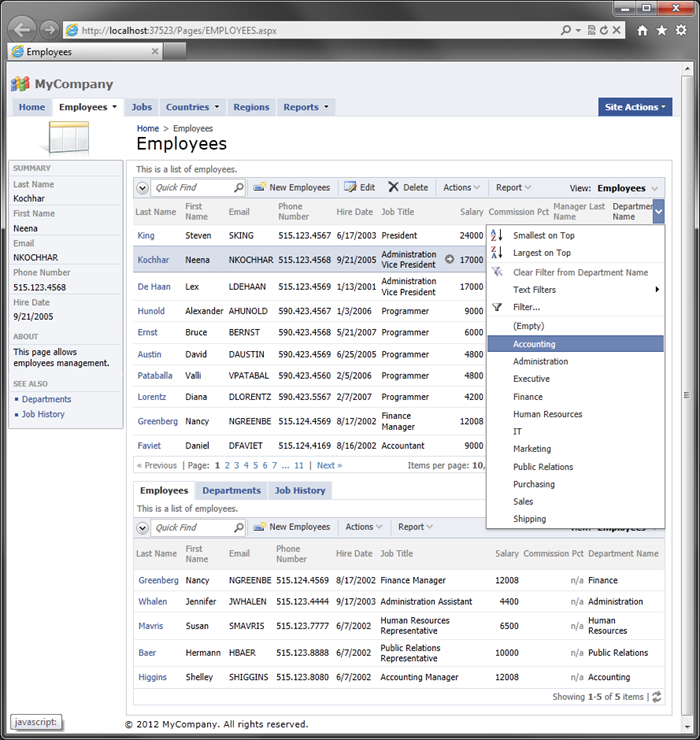Open Job History link under See Also
The image size is (700, 740).
pyautogui.click(x=43, y=414)
